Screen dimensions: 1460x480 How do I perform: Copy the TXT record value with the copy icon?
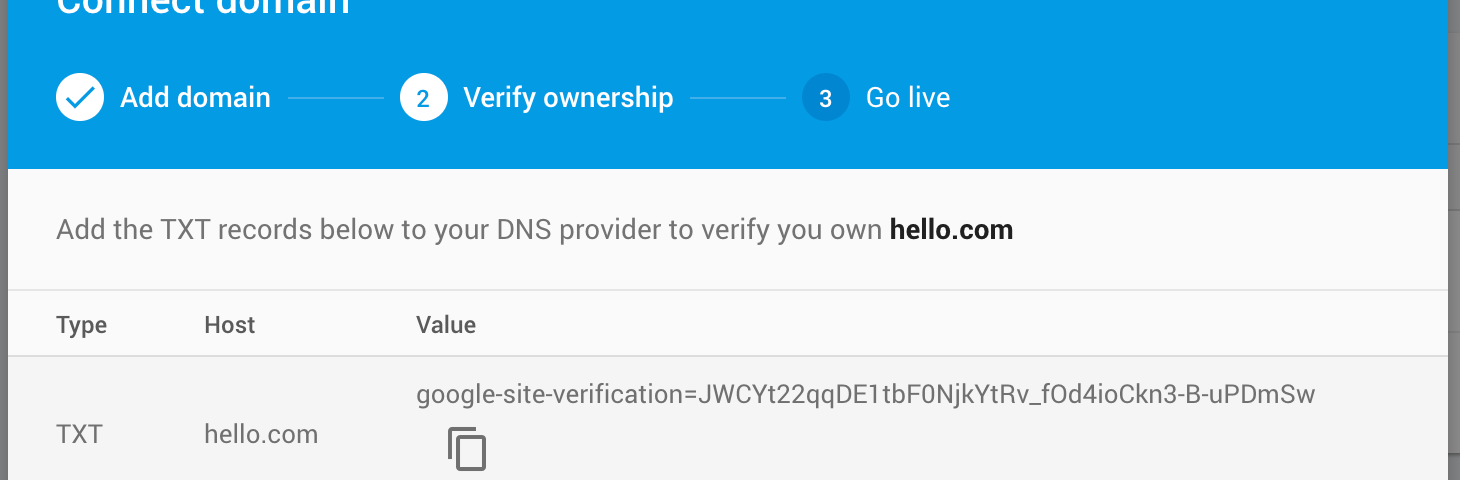(466, 449)
